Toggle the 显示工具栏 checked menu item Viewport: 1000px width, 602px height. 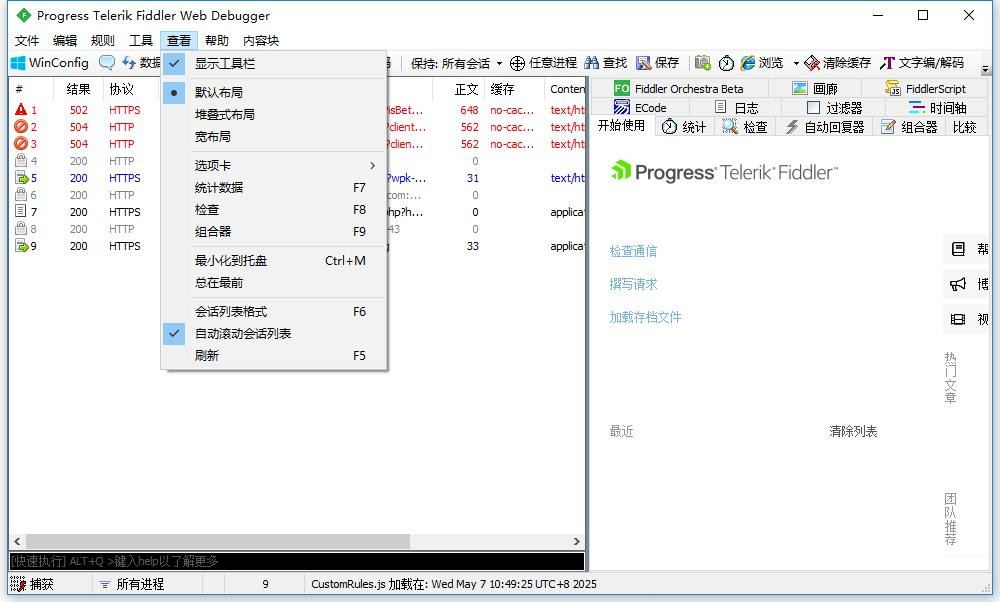click(x=274, y=63)
